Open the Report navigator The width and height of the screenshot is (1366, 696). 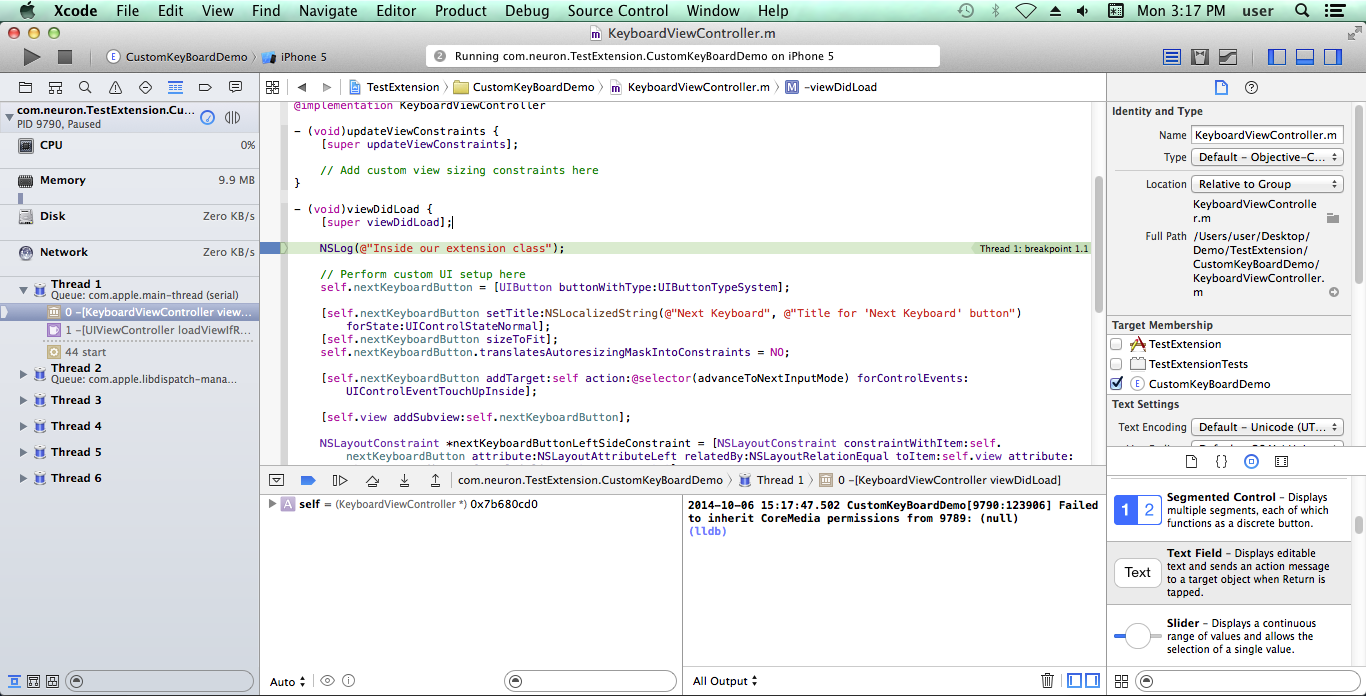[235, 87]
